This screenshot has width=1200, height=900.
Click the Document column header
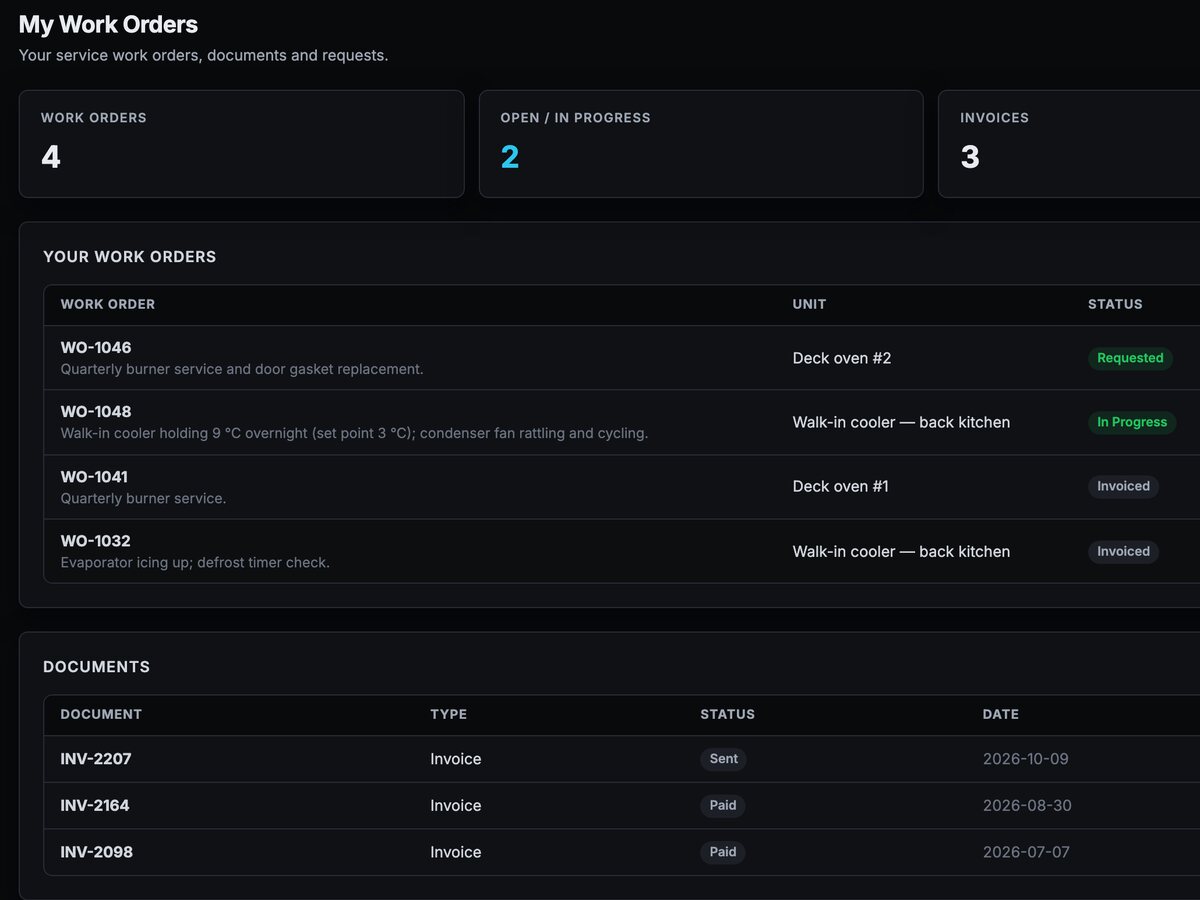click(101, 714)
